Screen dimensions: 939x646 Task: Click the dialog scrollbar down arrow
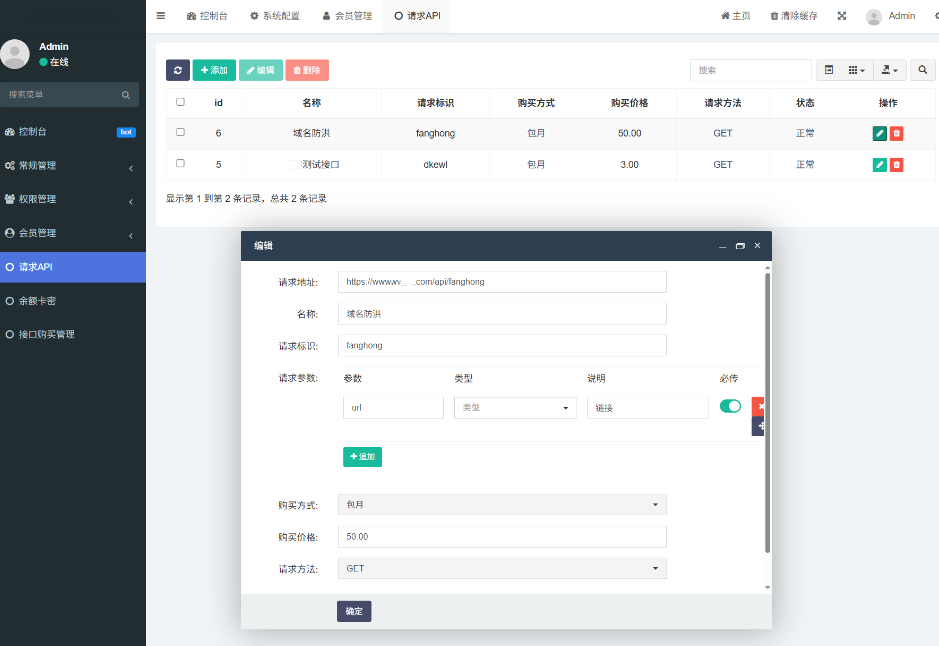tap(768, 587)
